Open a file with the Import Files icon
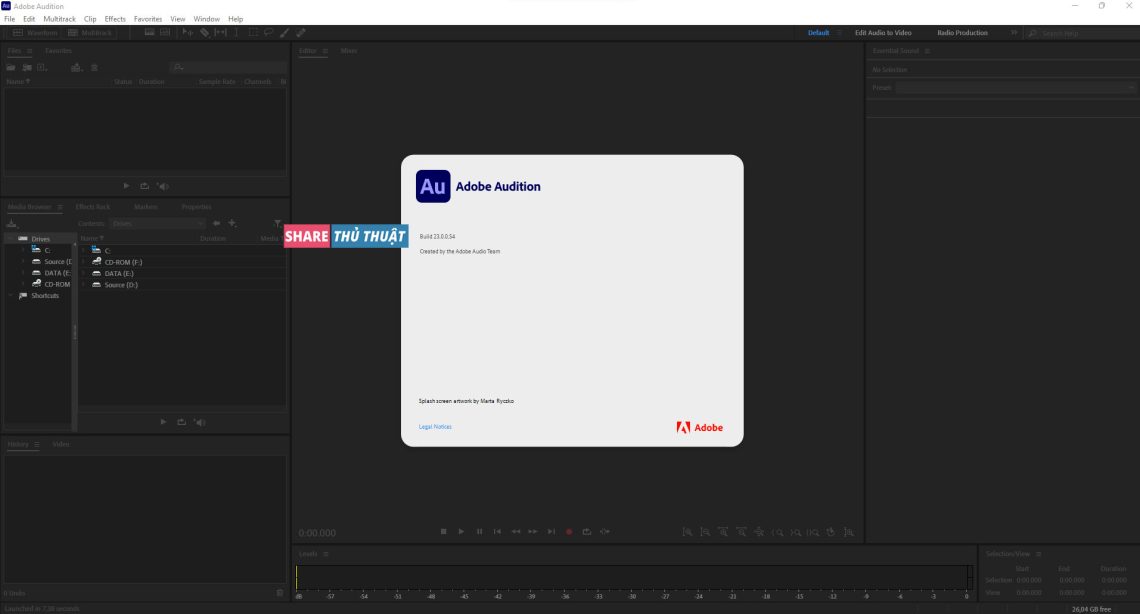 pyautogui.click(x=11, y=67)
